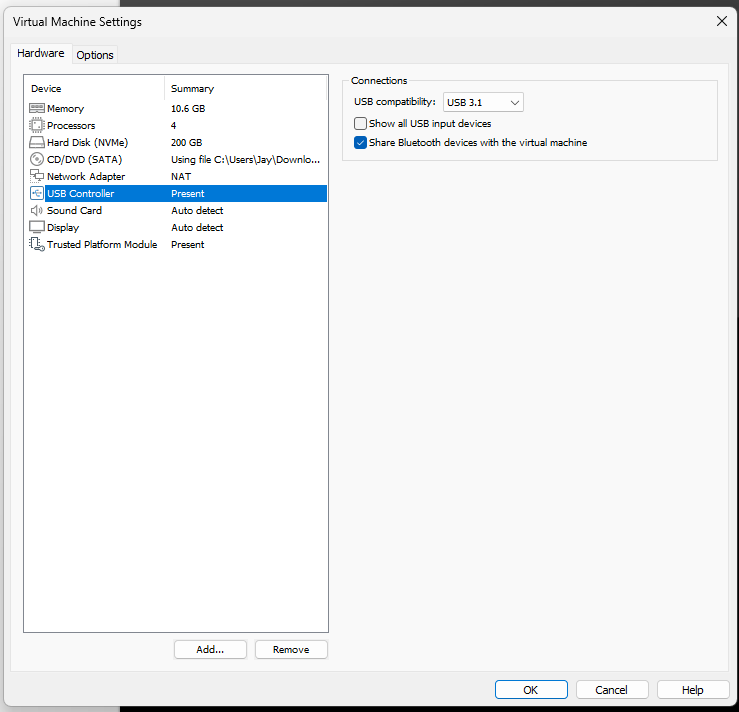The image size is (739, 712).
Task: Uncheck Share Bluetooth devices with virtual machine
Action: coord(361,142)
